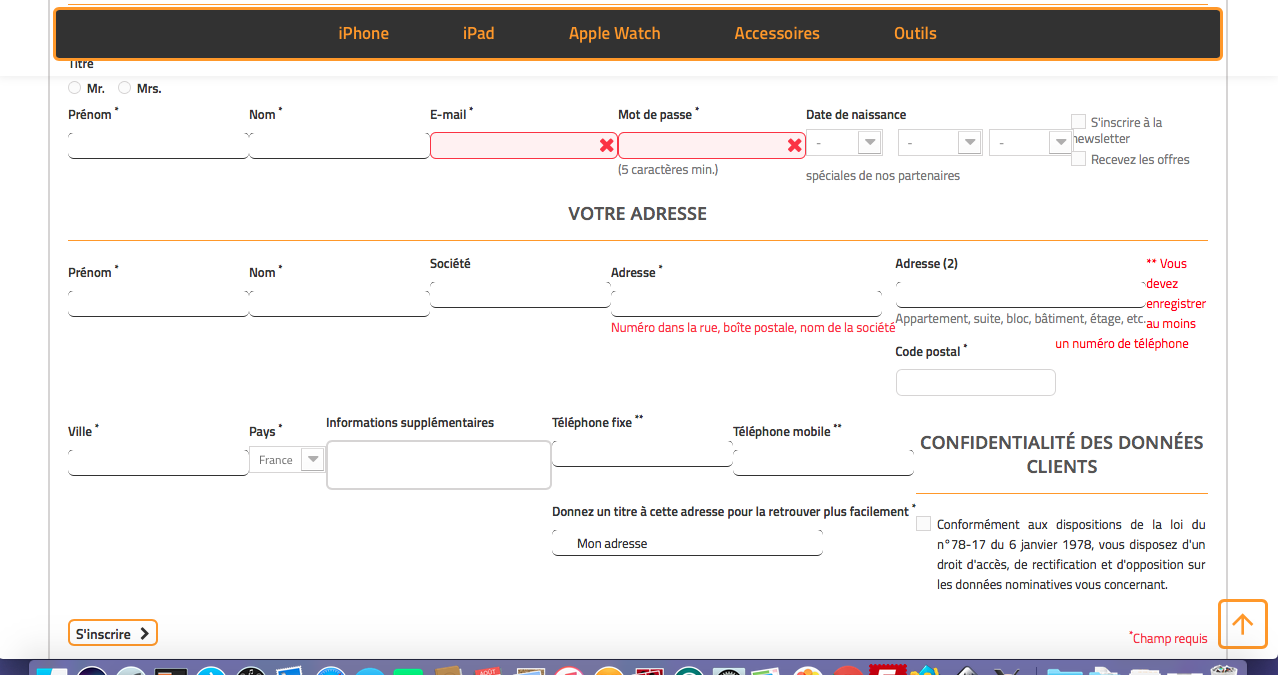Click the orange back-to-top arrow
Image resolution: width=1278 pixels, height=675 pixels.
click(x=1243, y=624)
